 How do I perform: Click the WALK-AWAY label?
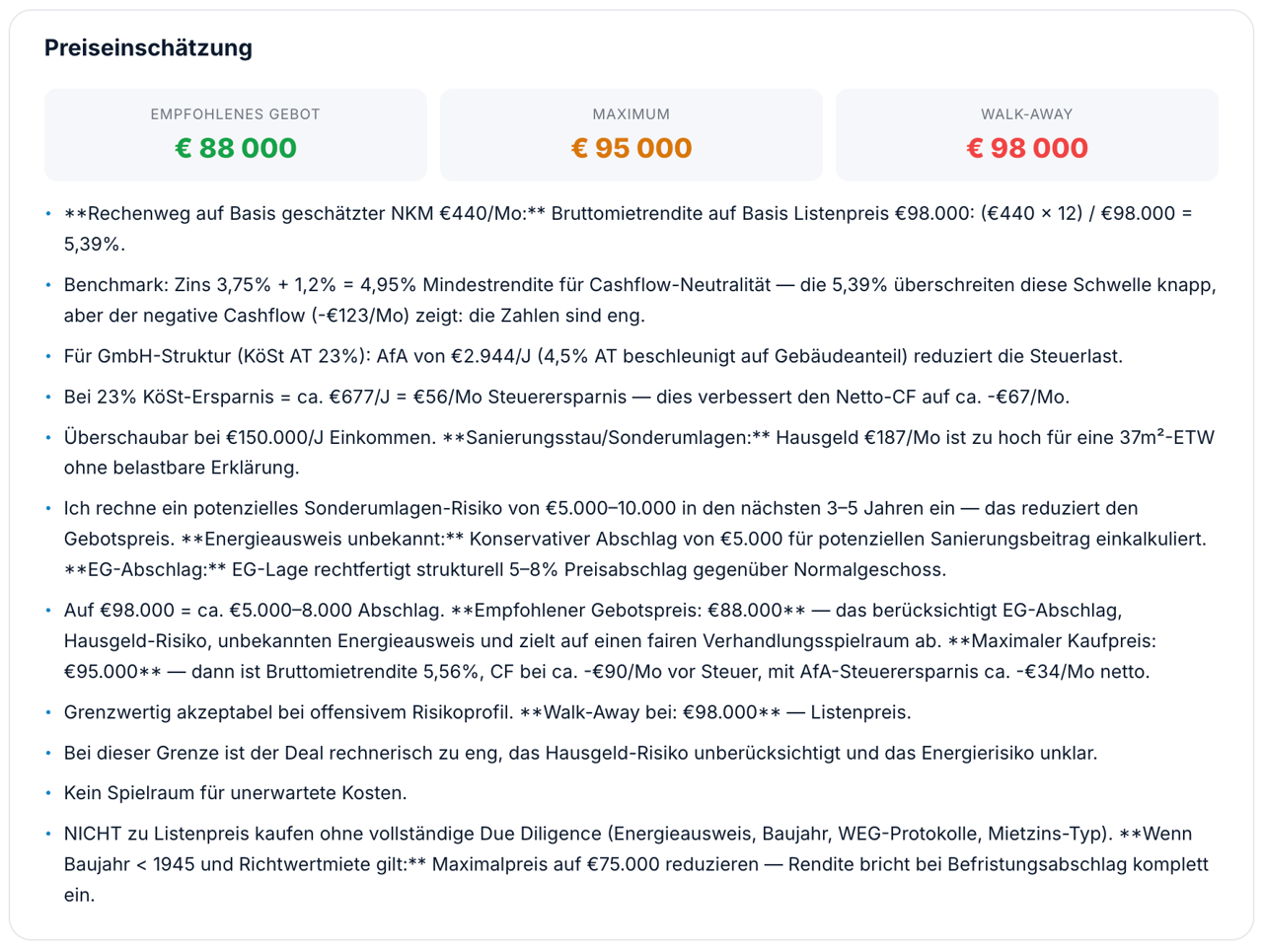[x=1027, y=114]
